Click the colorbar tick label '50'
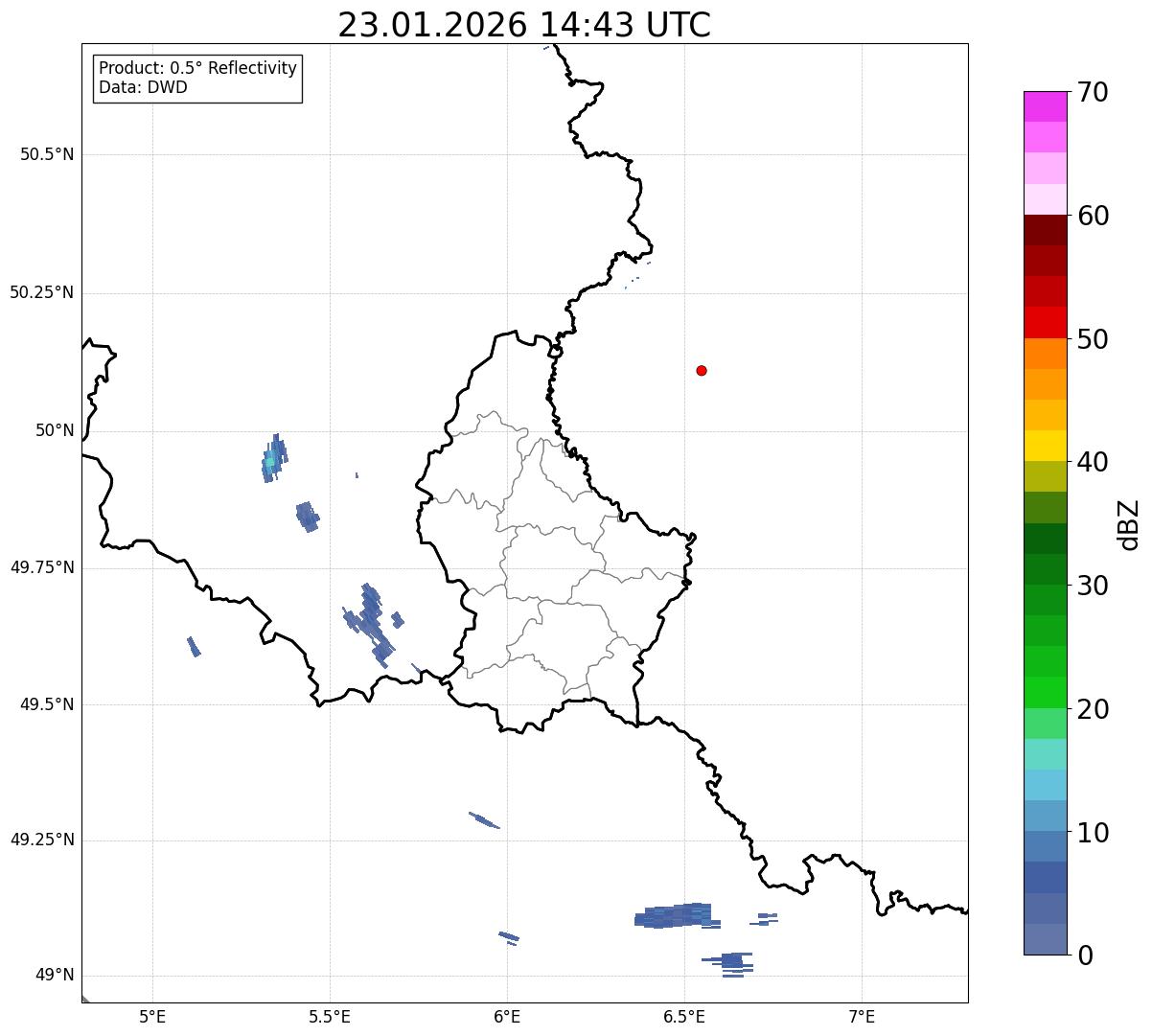The height and width of the screenshot is (1036, 1152). click(1093, 339)
